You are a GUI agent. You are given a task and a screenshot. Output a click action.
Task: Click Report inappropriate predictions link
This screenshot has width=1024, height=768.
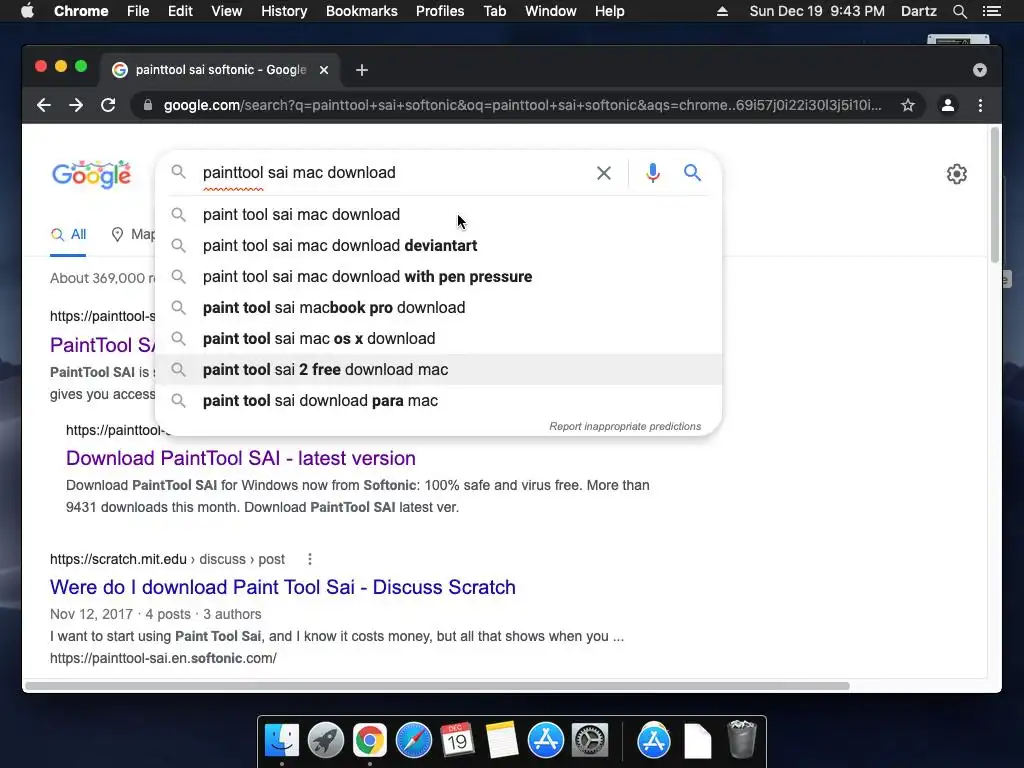pyautogui.click(x=625, y=426)
